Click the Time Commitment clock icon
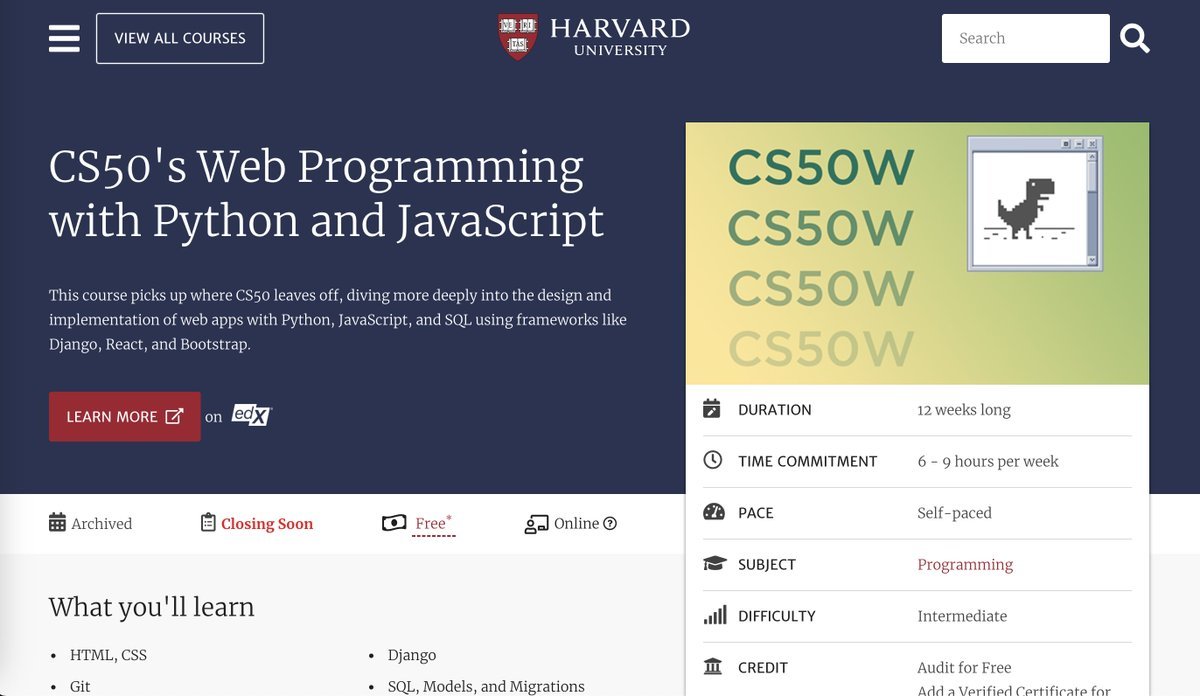This screenshot has width=1200, height=696. pyautogui.click(x=712, y=461)
